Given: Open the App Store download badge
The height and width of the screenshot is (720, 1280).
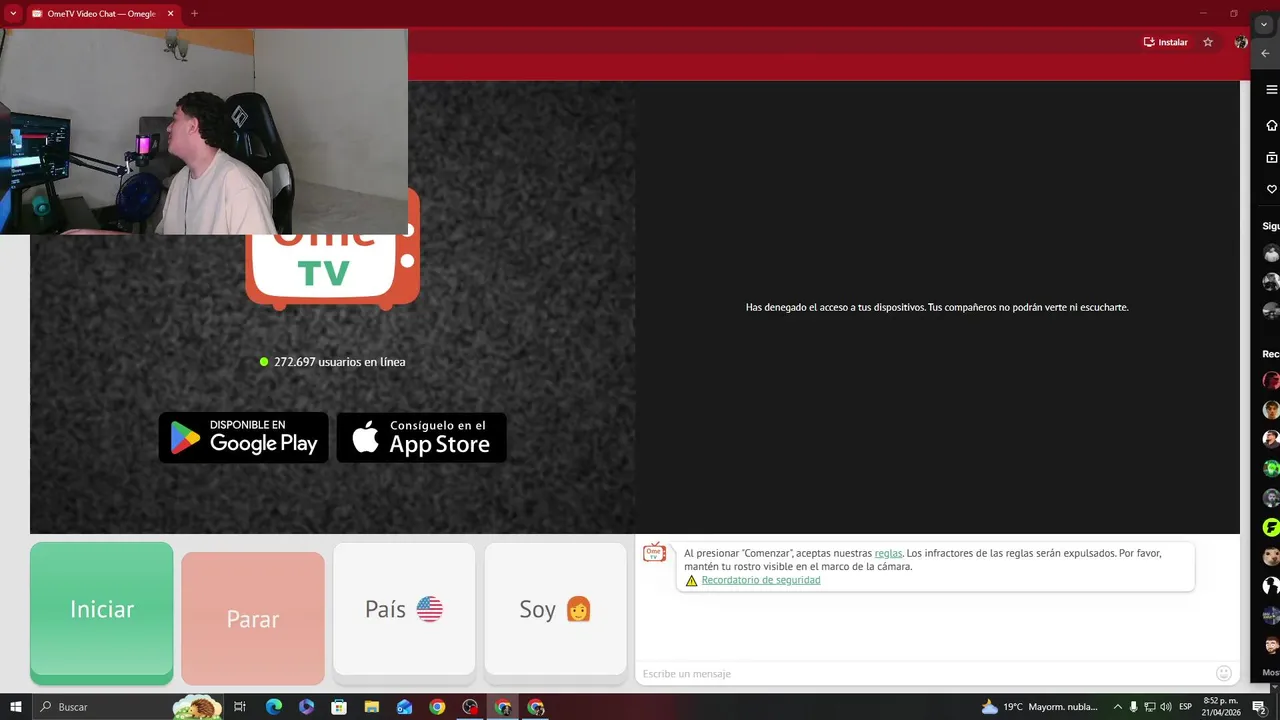Looking at the screenshot, I should [x=421, y=437].
